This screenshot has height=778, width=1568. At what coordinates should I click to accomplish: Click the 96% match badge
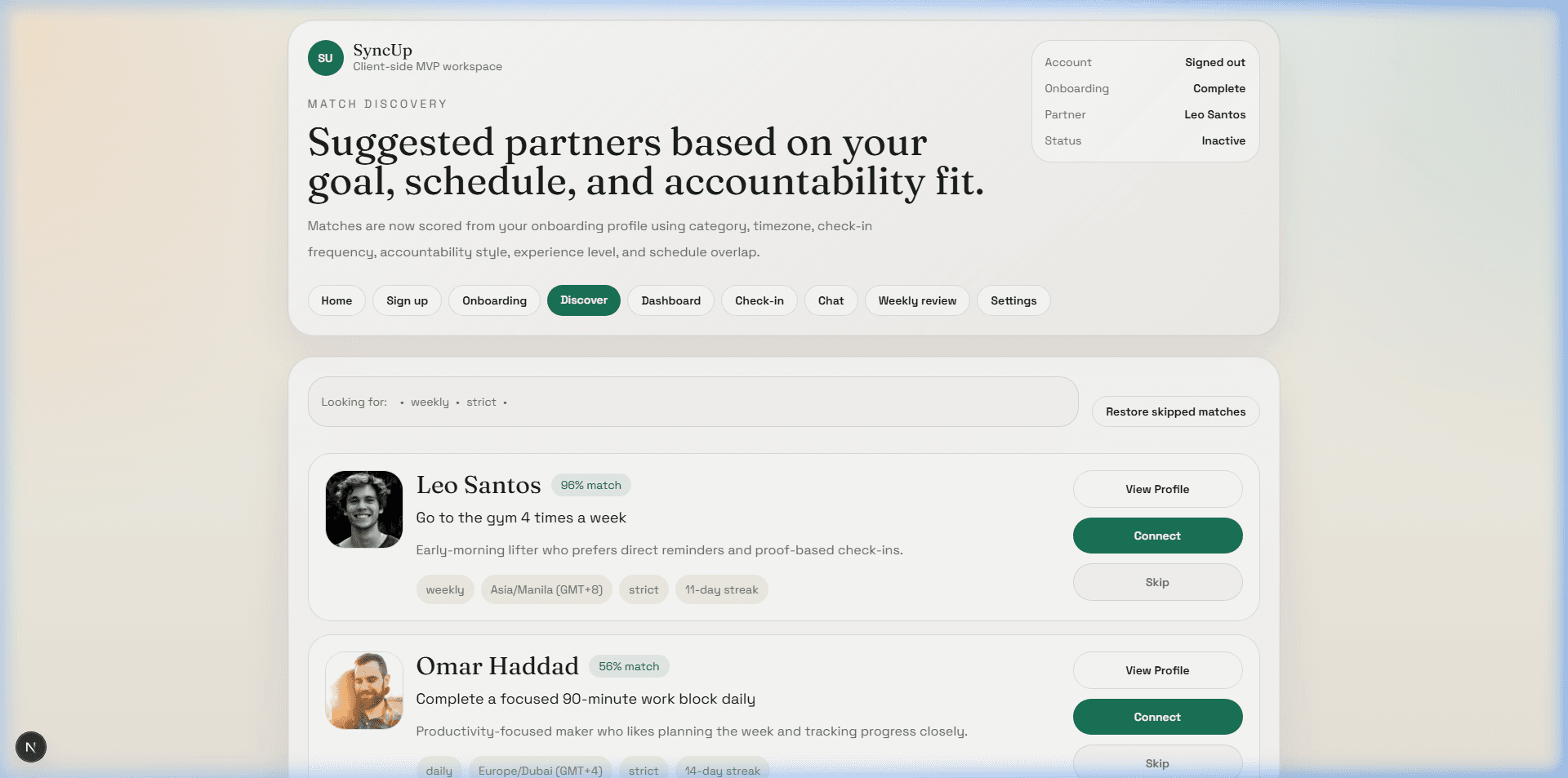tap(590, 485)
